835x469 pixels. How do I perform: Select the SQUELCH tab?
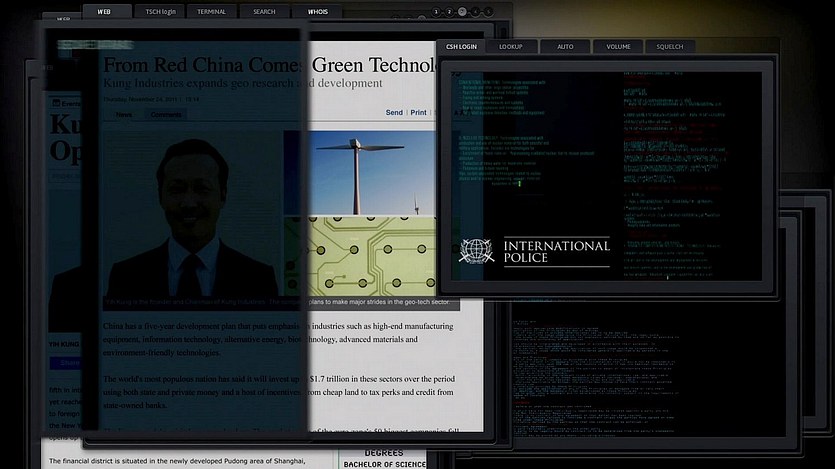point(670,47)
